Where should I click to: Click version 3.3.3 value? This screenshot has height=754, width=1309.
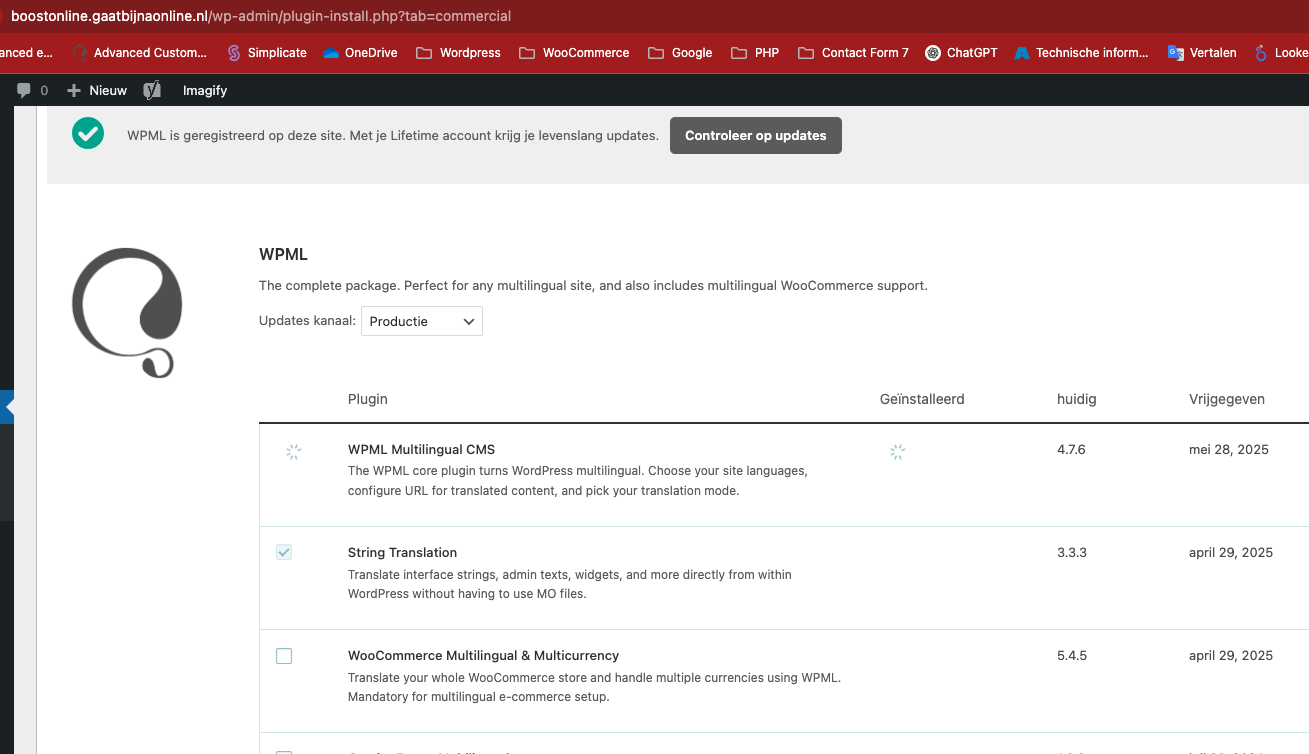click(1072, 552)
